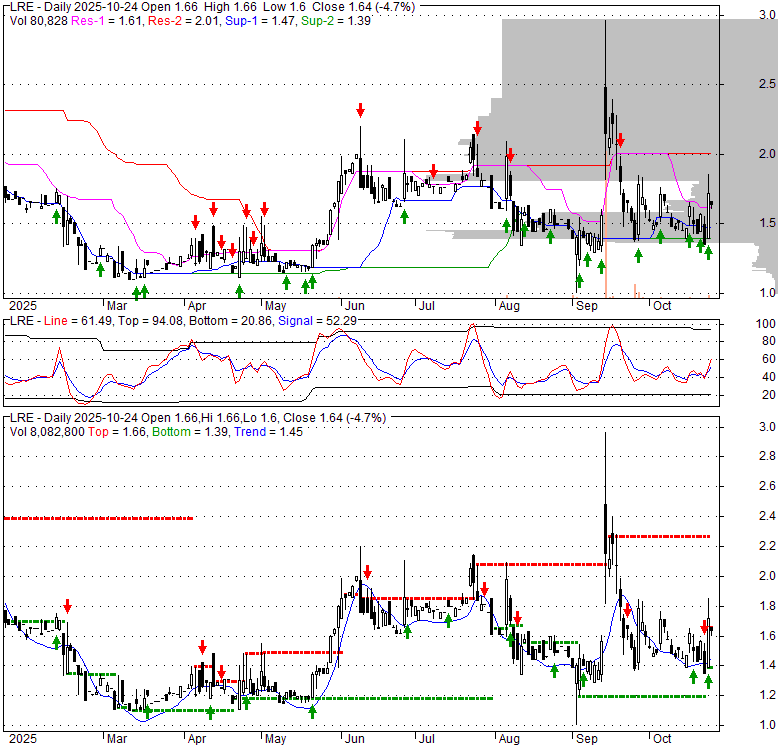Click the Sup-1 = 1.47 legend label
This screenshot has width=780, height=745.
coord(261,20)
